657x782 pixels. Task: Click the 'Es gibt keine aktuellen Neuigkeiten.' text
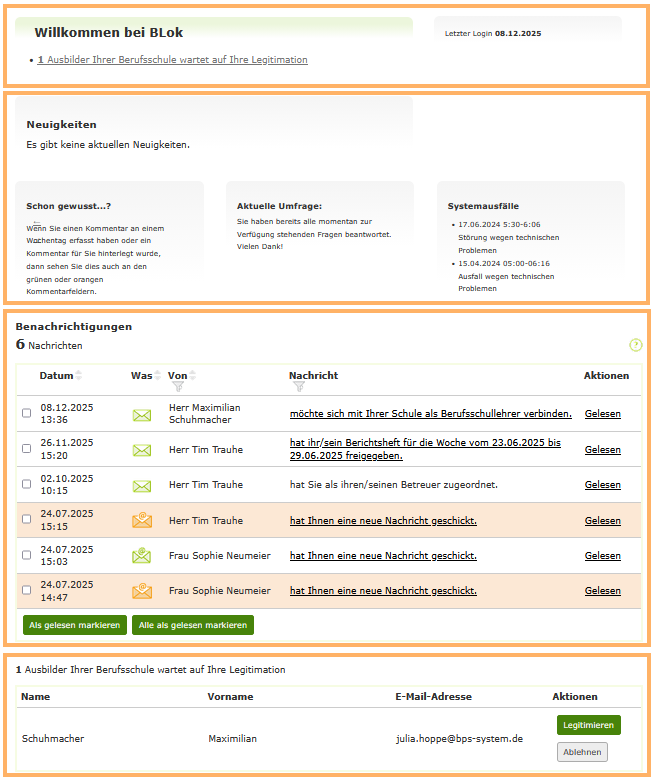pyautogui.click(x=108, y=145)
